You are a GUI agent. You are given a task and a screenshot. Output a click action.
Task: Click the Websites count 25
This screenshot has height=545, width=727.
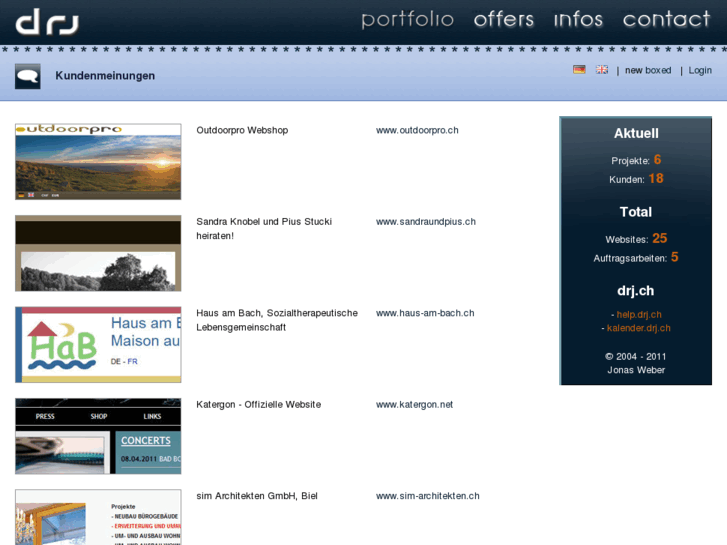(659, 238)
